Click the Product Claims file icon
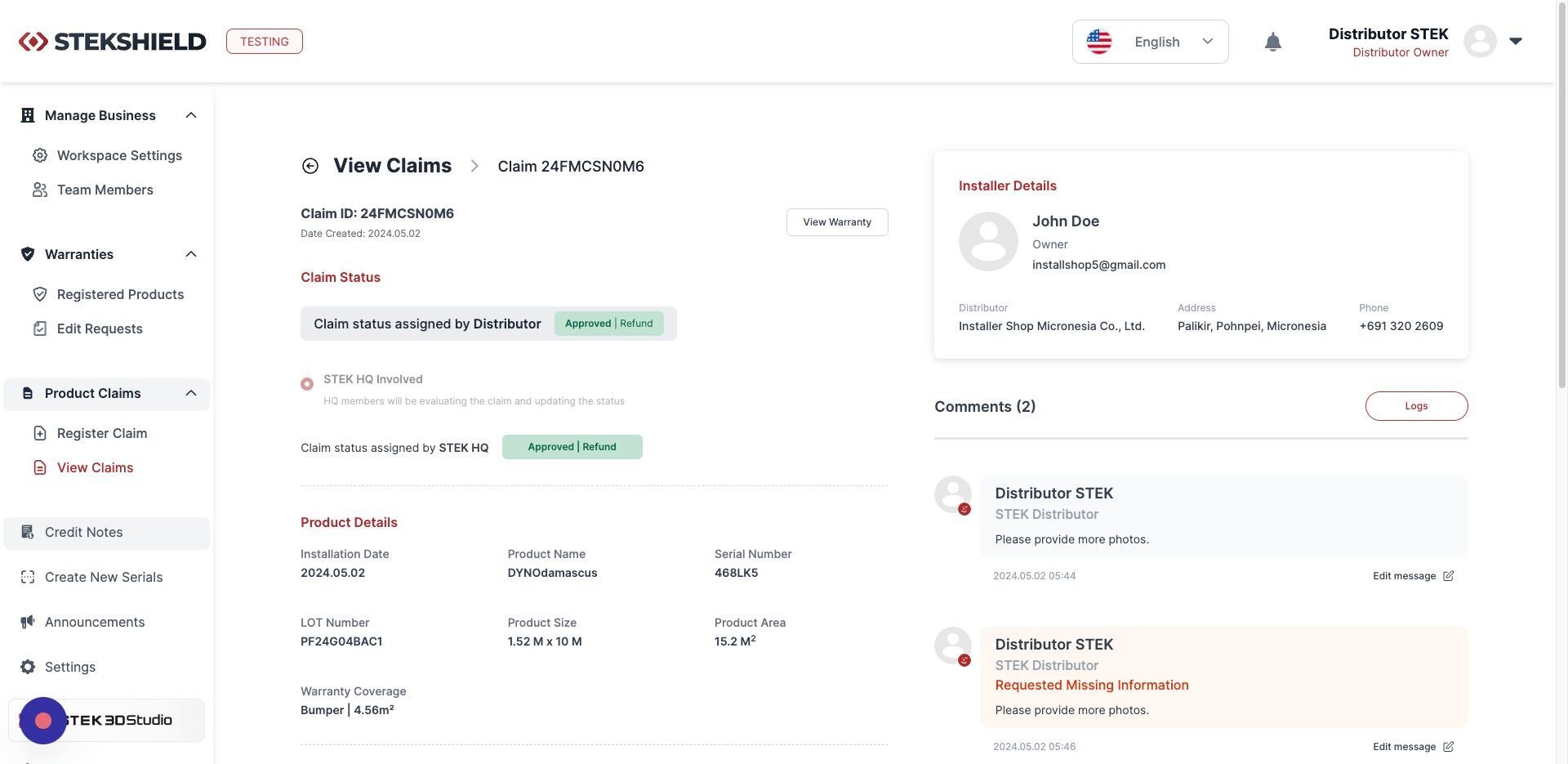Image resolution: width=1568 pixels, height=764 pixels. 28,393
